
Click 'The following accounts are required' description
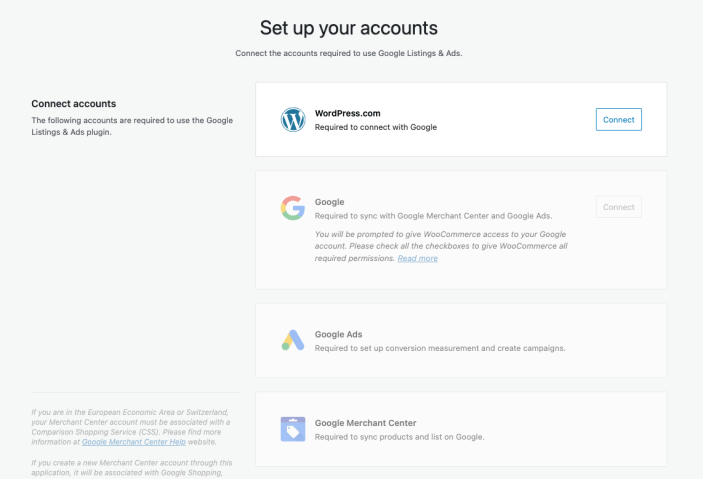point(132,126)
